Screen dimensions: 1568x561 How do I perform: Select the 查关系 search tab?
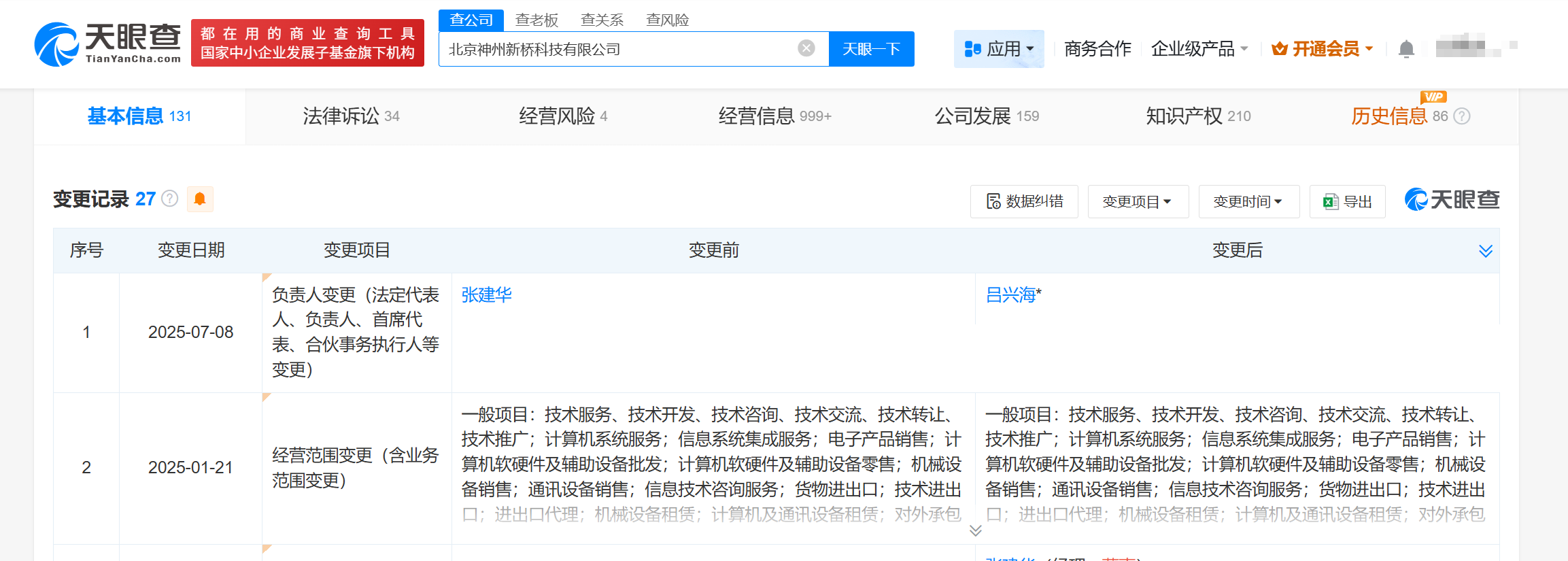point(602,20)
